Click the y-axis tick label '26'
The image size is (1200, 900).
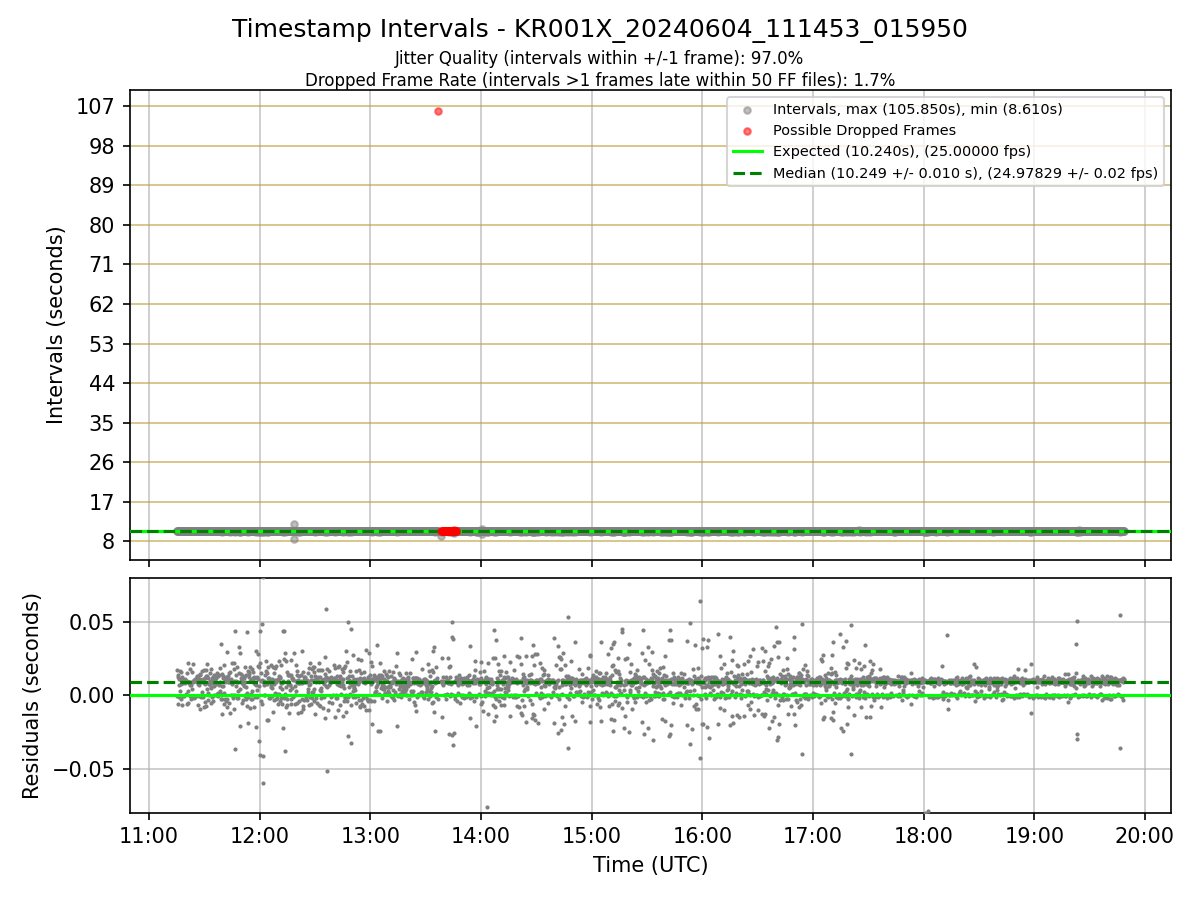(x=101, y=462)
